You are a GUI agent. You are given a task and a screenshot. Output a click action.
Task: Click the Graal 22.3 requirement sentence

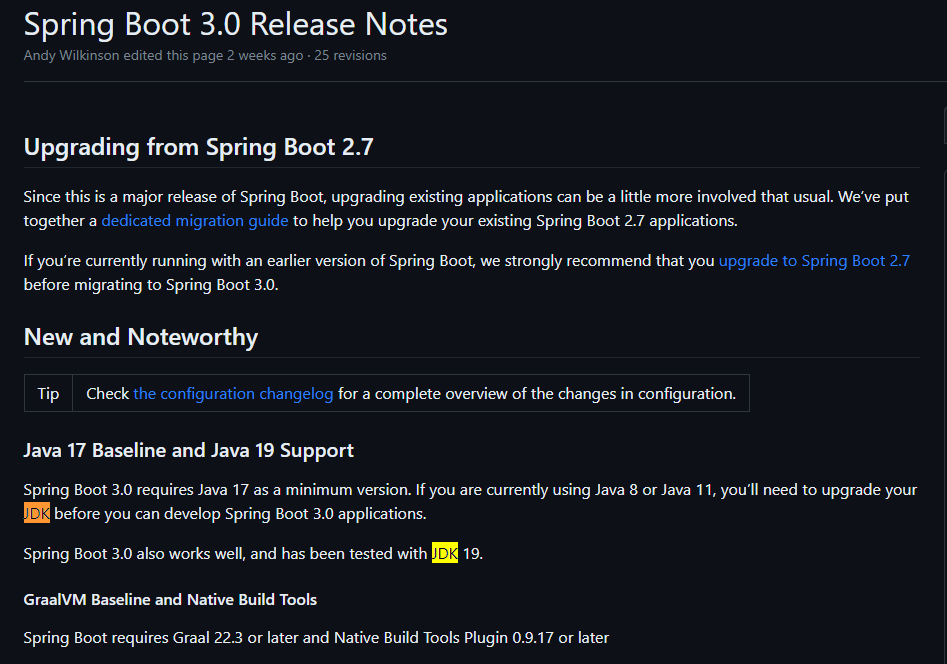click(x=316, y=637)
